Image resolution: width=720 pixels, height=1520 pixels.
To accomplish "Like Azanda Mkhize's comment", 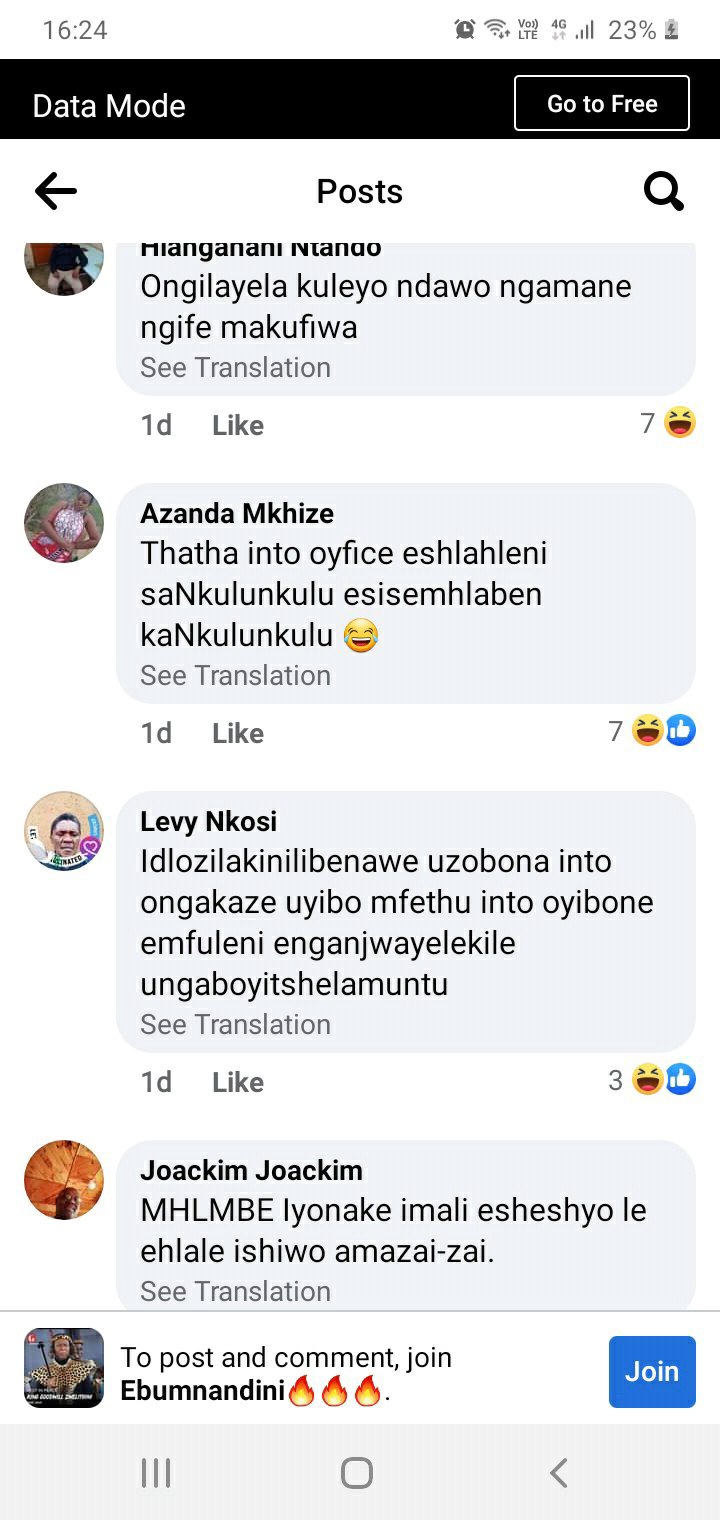I will pyautogui.click(x=238, y=733).
